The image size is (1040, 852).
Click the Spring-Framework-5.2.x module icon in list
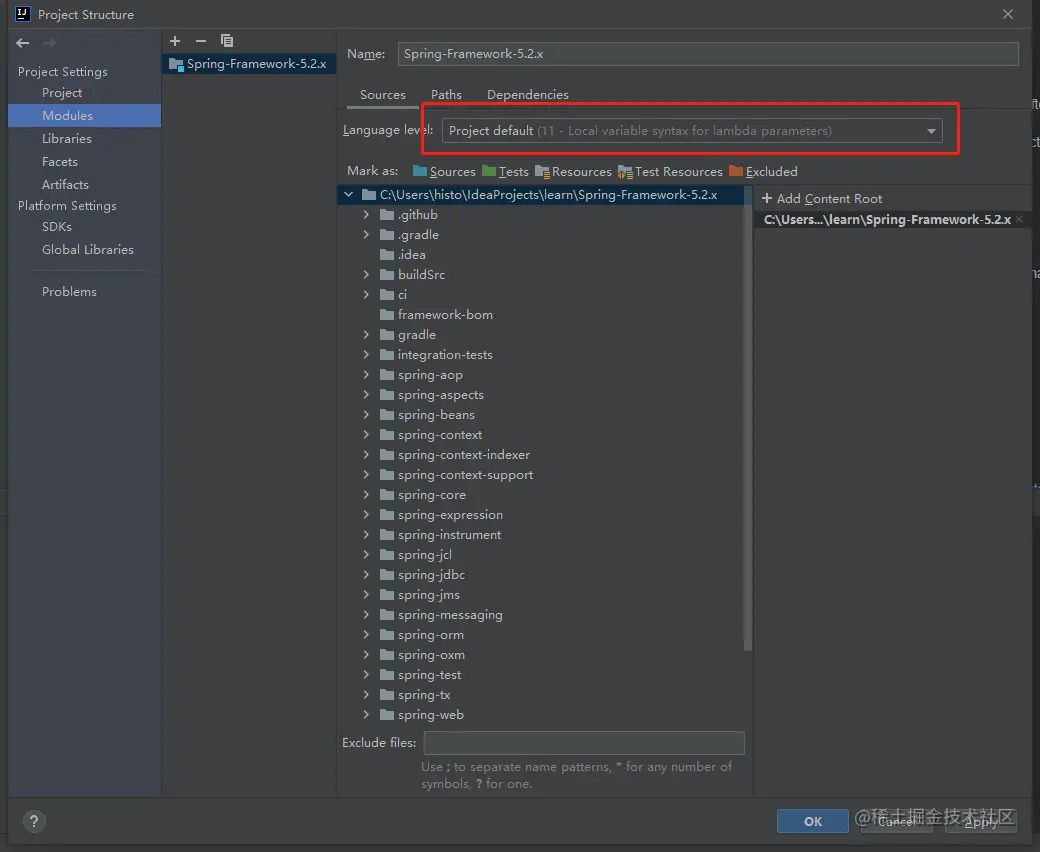coord(176,64)
